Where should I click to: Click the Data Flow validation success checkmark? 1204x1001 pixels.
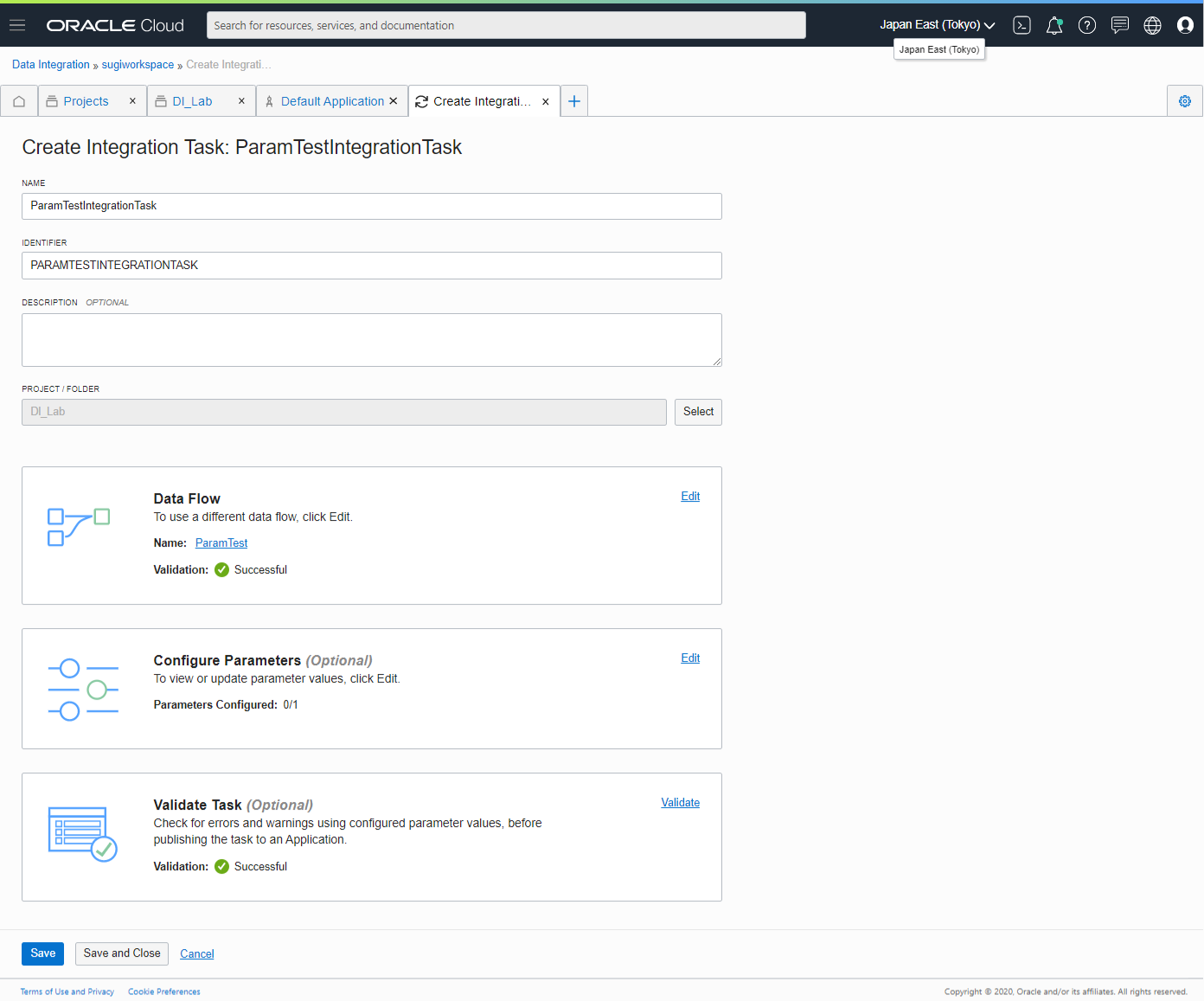221,569
